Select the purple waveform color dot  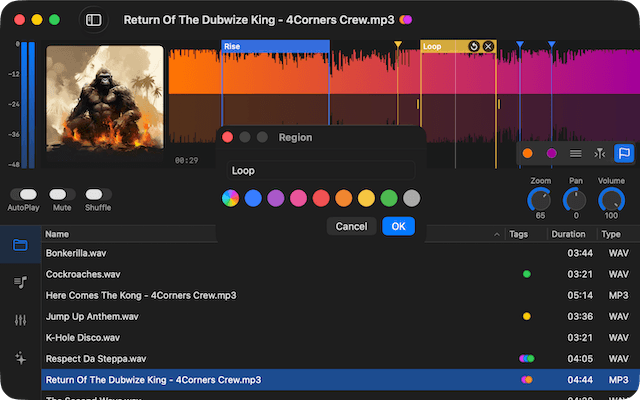[551, 153]
